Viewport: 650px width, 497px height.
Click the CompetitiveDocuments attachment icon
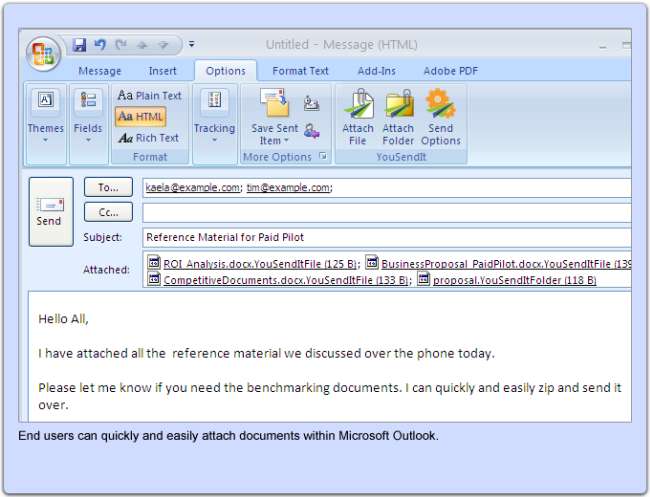(154, 279)
